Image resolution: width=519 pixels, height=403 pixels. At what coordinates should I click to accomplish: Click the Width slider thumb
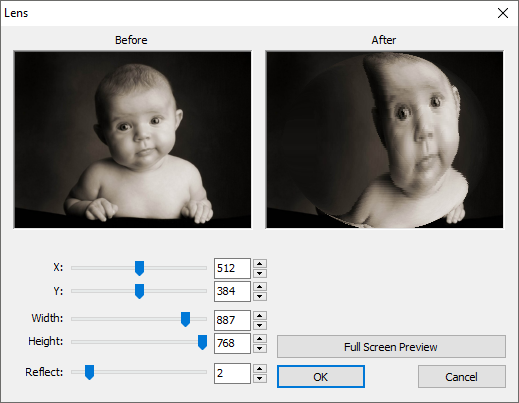point(185,319)
